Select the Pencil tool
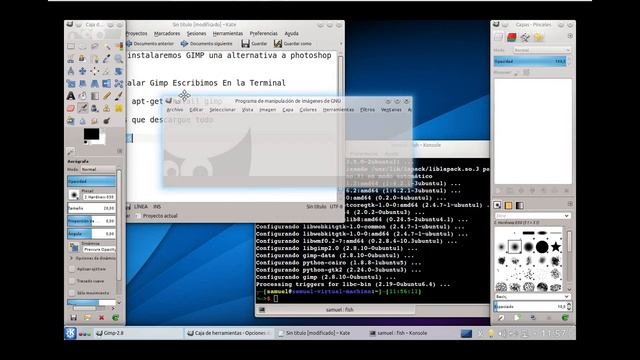This screenshot has width=640, height=360. [107, 96]
